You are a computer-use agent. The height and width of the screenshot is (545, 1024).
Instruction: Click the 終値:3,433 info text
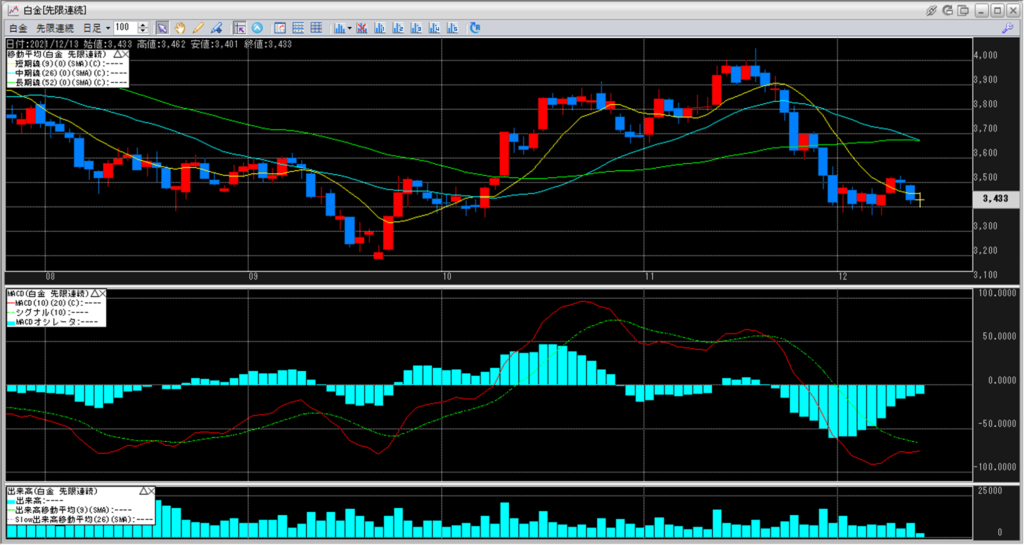[268, 44]
